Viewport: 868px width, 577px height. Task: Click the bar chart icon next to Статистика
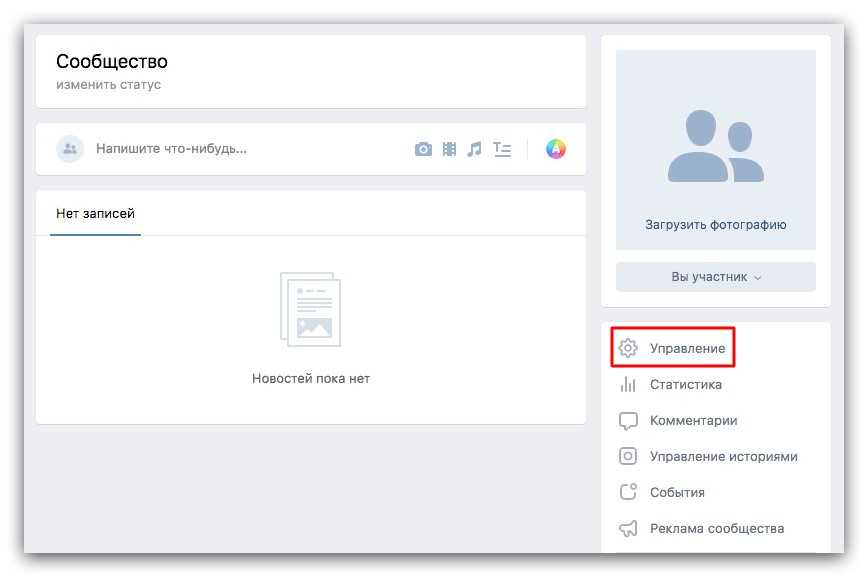coord(628,384)
